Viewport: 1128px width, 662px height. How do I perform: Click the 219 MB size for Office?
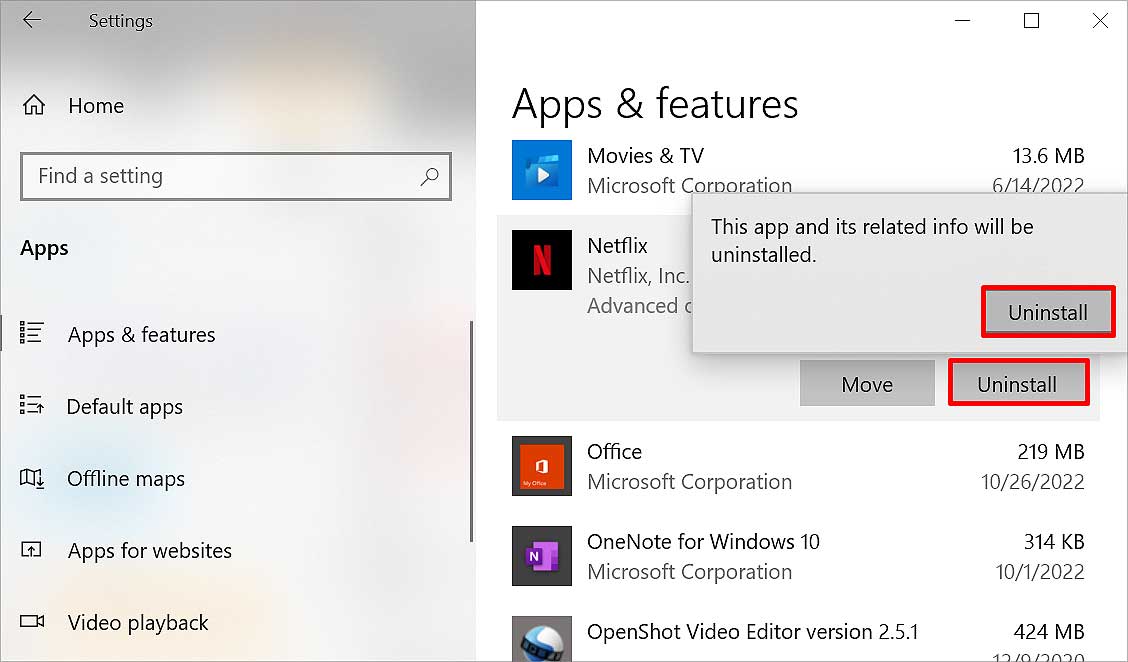(x=1051, y=452)
